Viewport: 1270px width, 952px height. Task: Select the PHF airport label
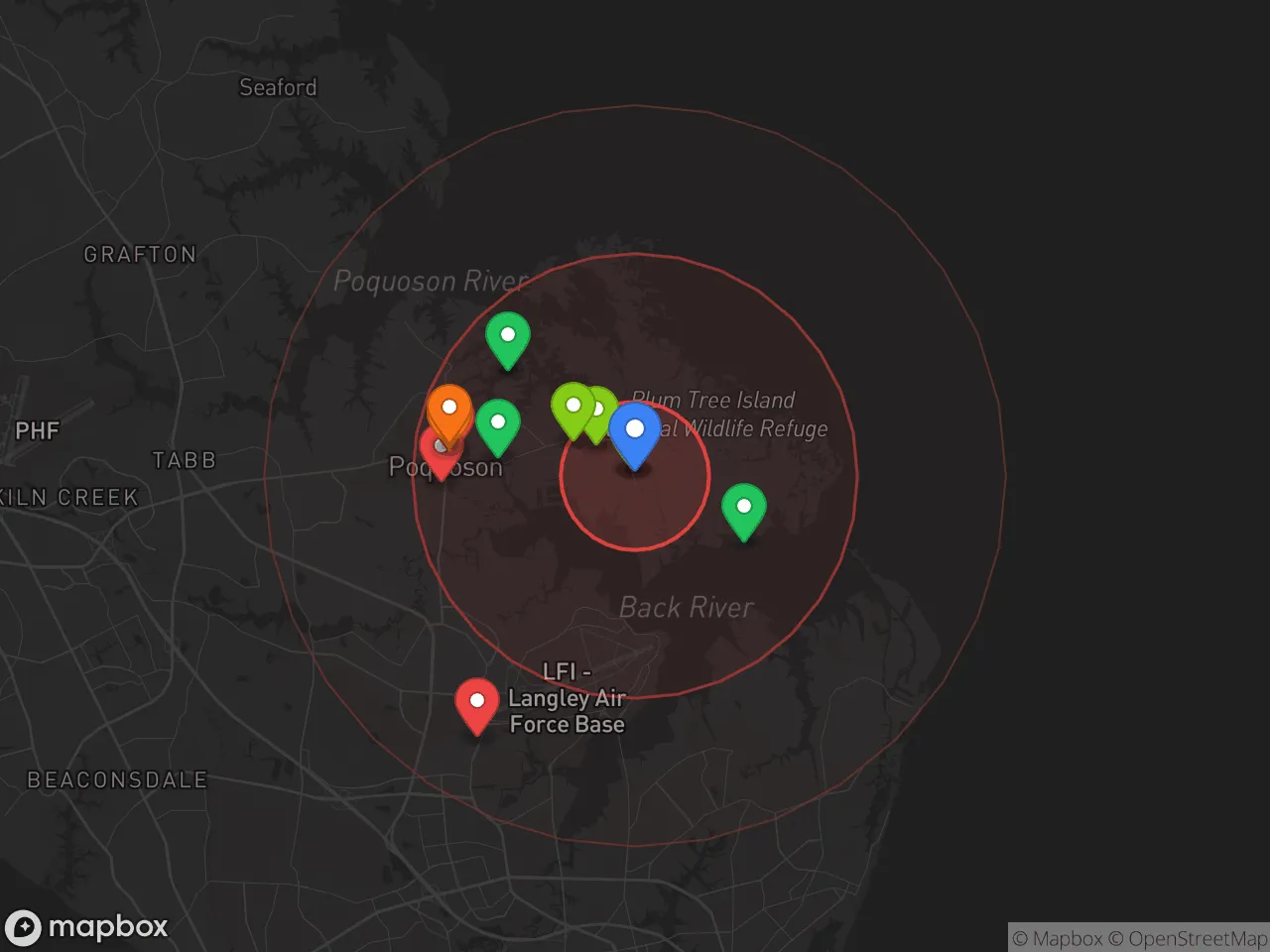coord(38,431)
